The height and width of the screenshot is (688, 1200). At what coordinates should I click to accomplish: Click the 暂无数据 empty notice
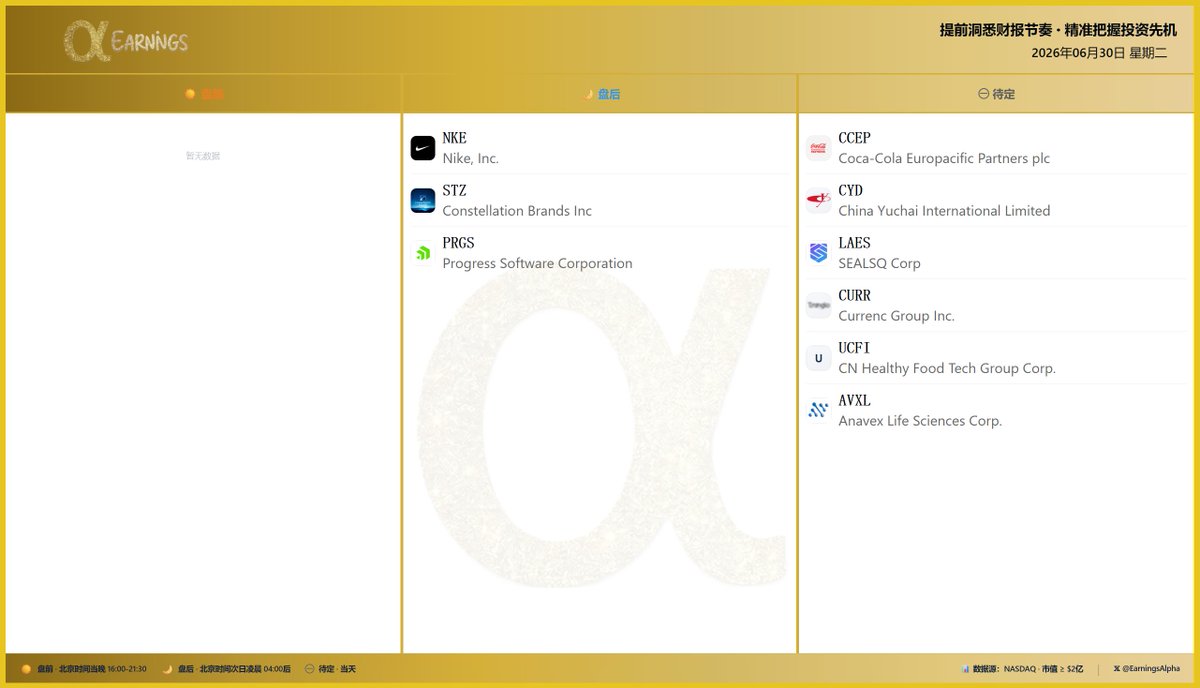click(203, 156)
